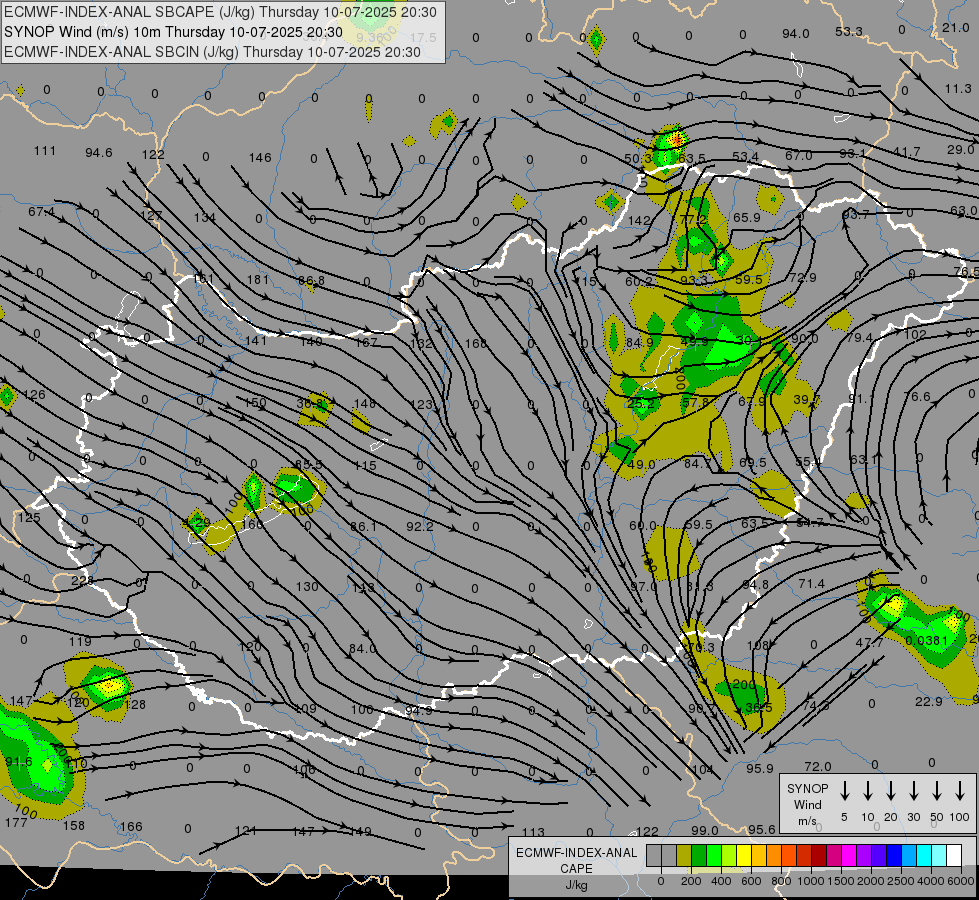The image size is (979, 900).
Task: Click the map value 39.7
Action: click(x=806, y=399)
